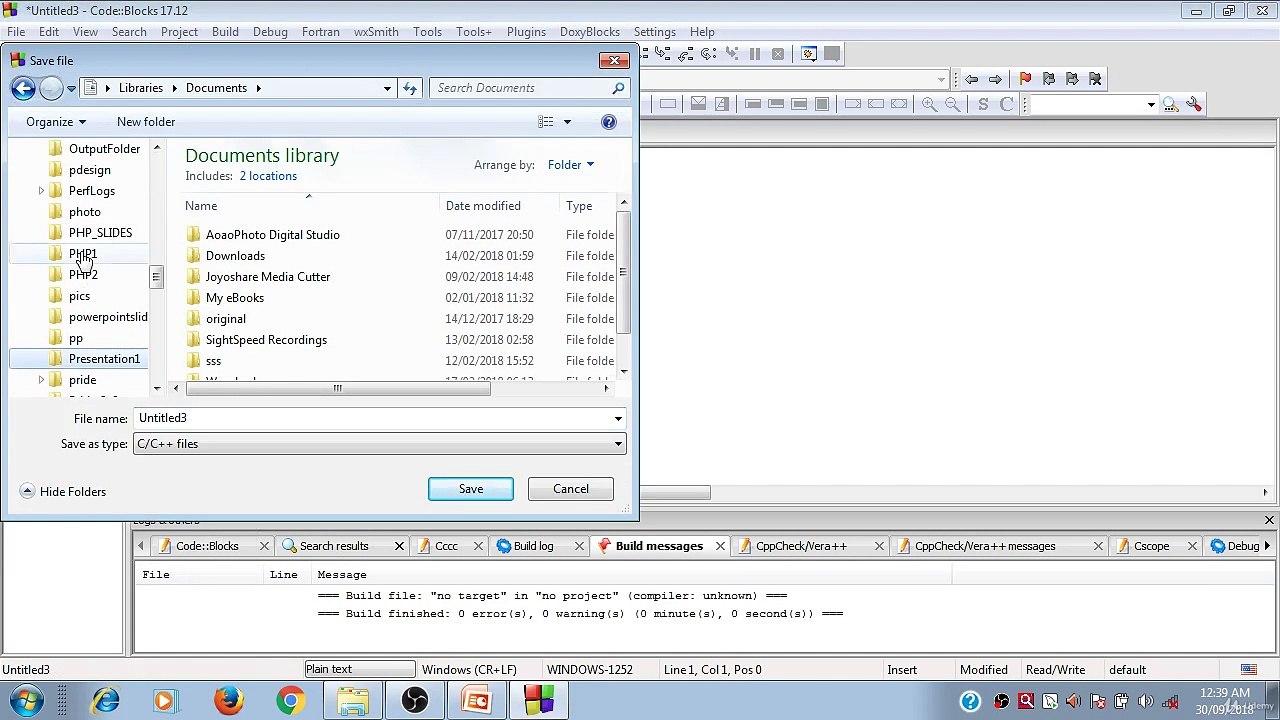1280x720 pixels.
Task: Open search combo dropdown in toolbar
Action: point(1151,104)
